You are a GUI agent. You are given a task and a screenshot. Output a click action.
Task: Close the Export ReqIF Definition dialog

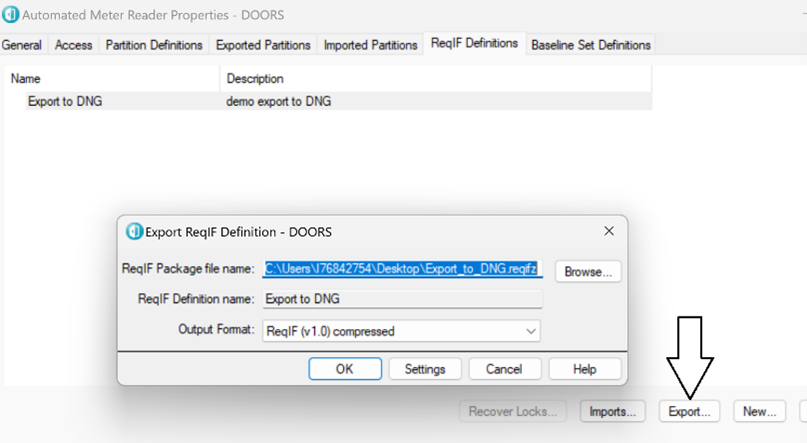pos(609,231)
